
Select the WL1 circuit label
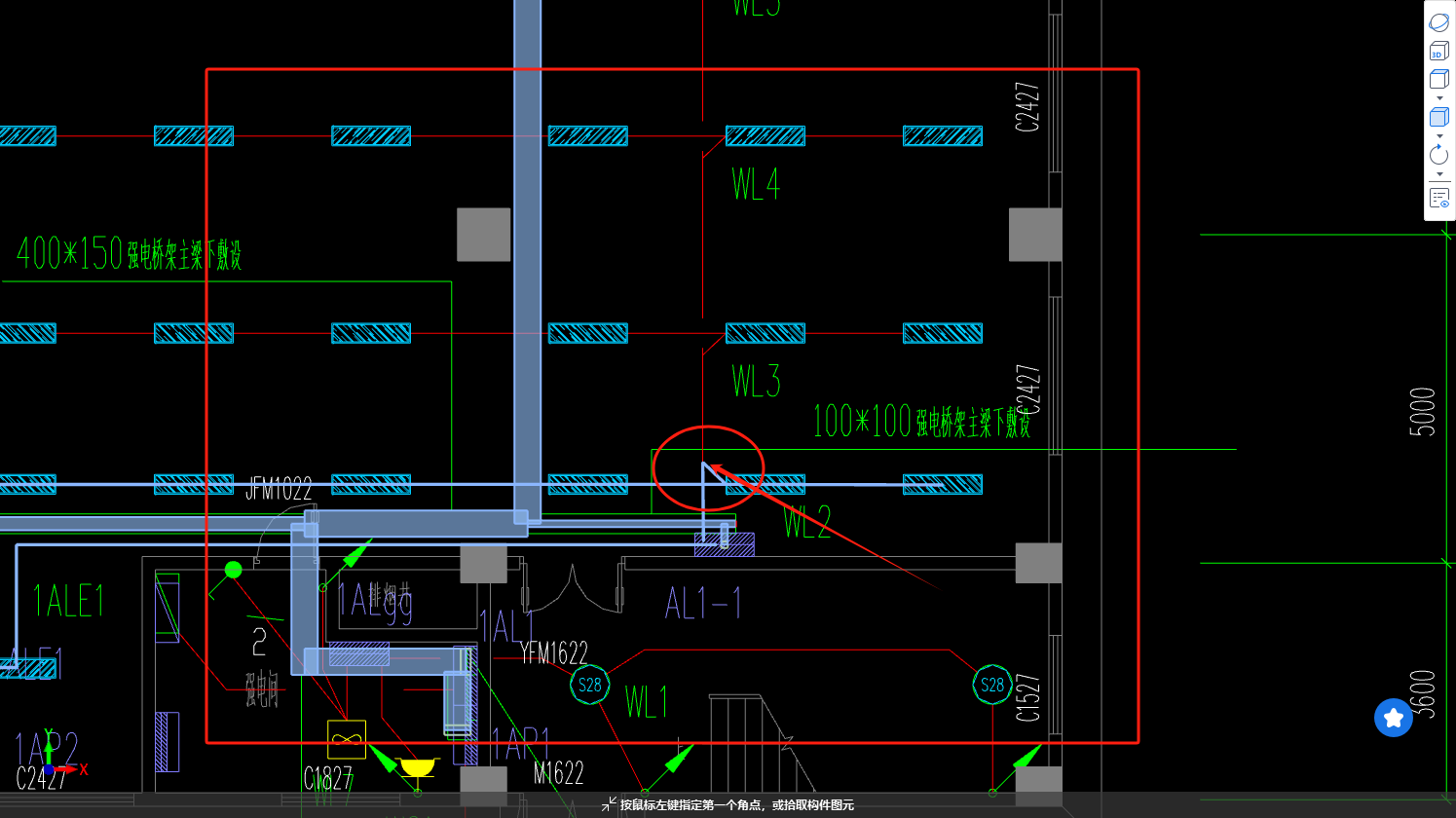647,701
